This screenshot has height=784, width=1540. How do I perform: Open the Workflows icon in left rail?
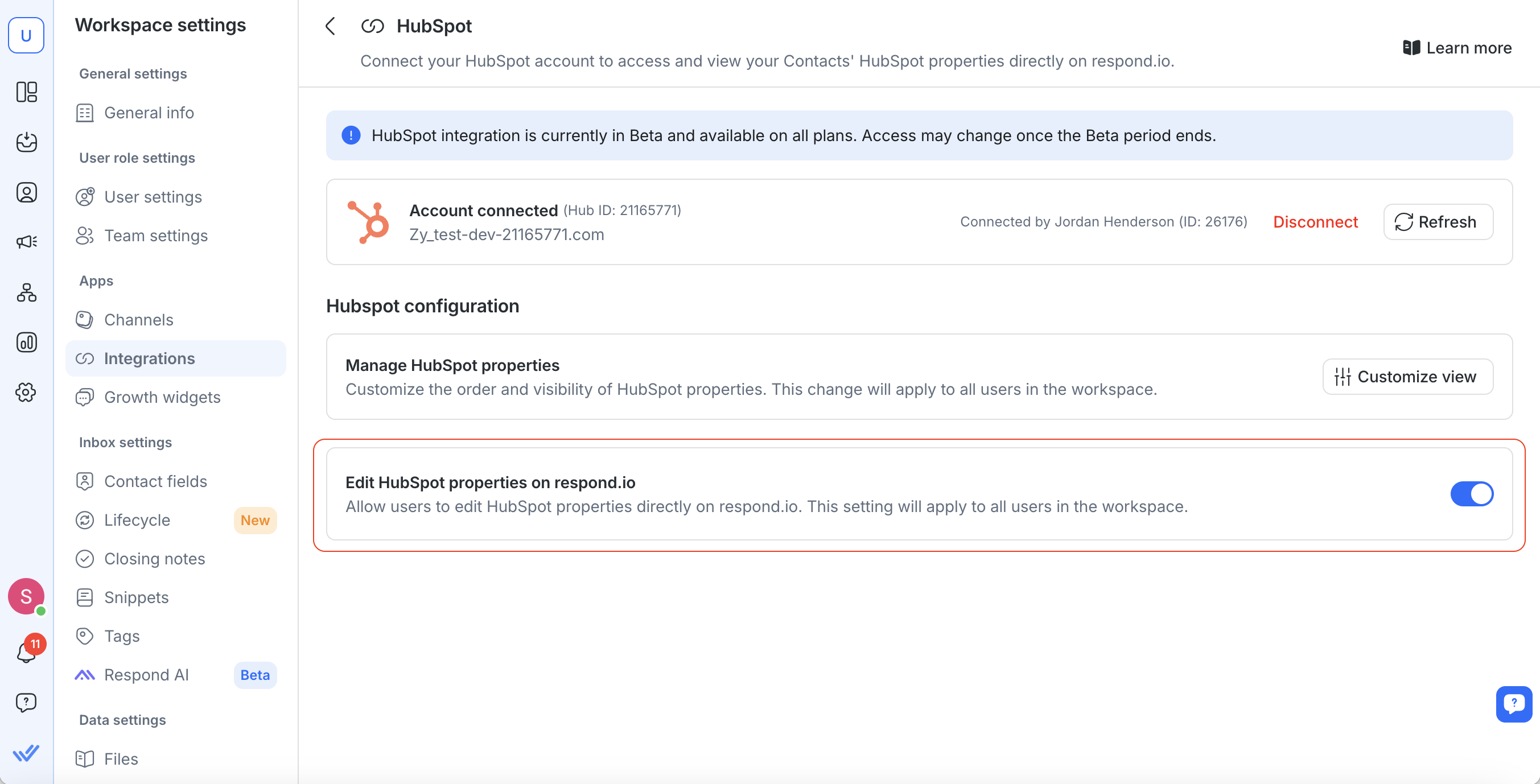26,292
